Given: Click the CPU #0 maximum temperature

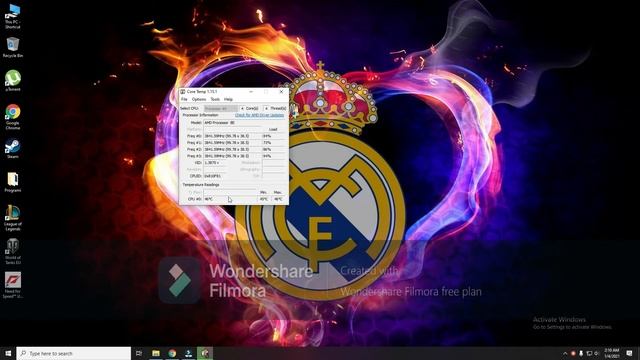Looking at the screenshot, I should point(278,199).
